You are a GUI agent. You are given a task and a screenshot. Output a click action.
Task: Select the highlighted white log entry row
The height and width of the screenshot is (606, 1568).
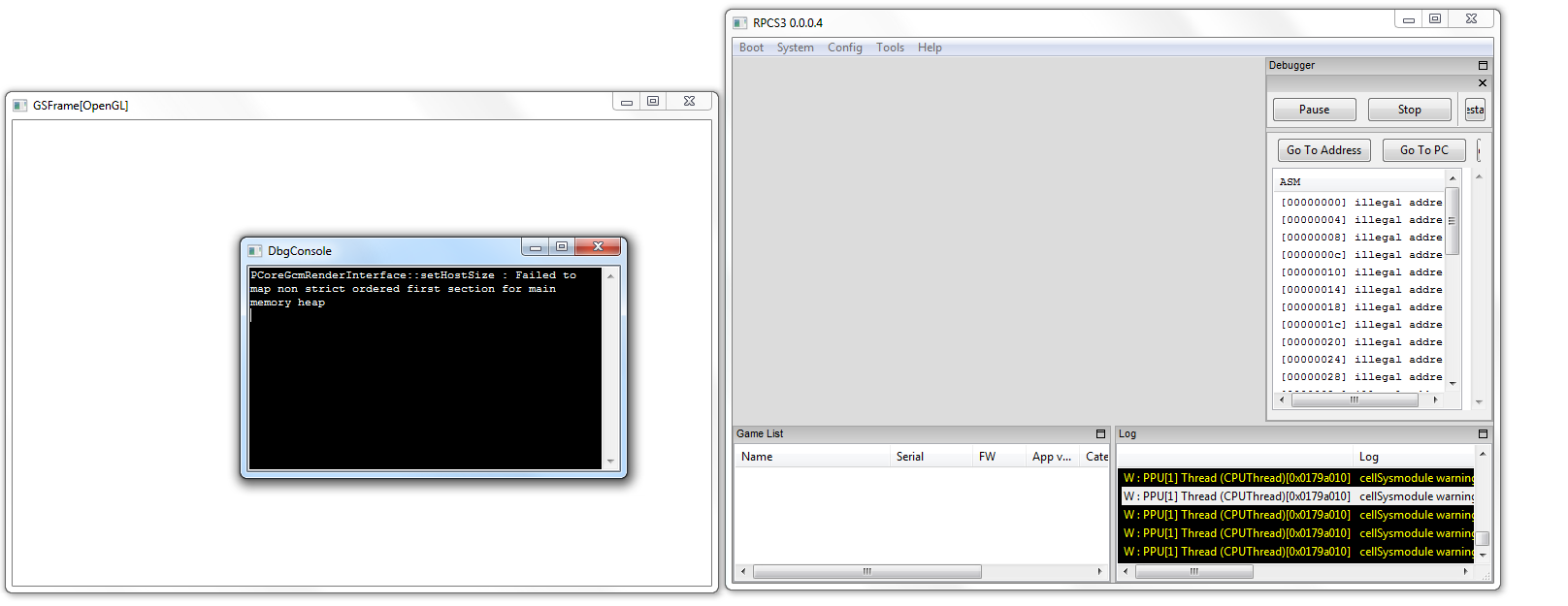click(x=1295, y=496)
